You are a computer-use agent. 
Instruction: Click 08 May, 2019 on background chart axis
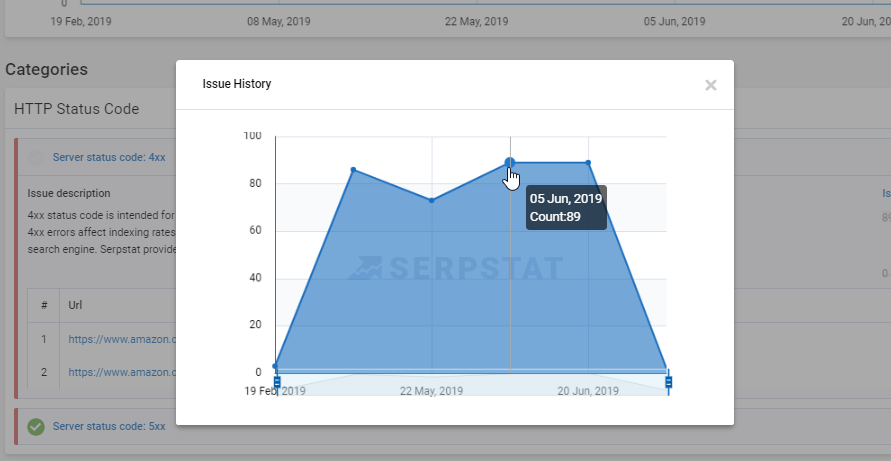tap(278, 22)
